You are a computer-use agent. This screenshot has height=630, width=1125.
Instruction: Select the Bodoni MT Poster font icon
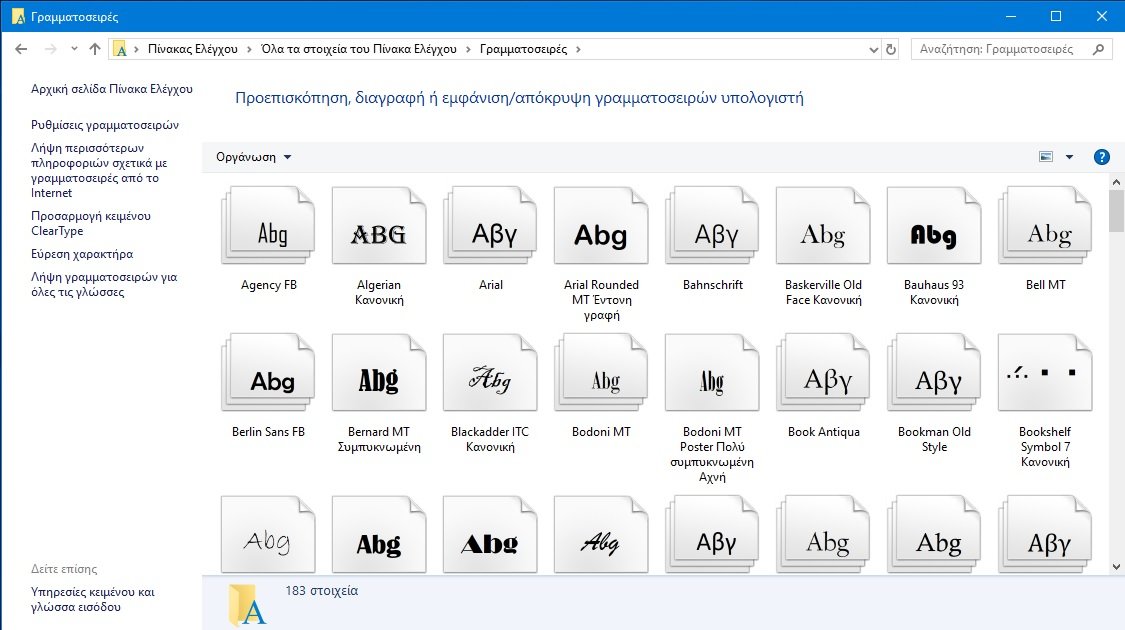pos(712,372)
